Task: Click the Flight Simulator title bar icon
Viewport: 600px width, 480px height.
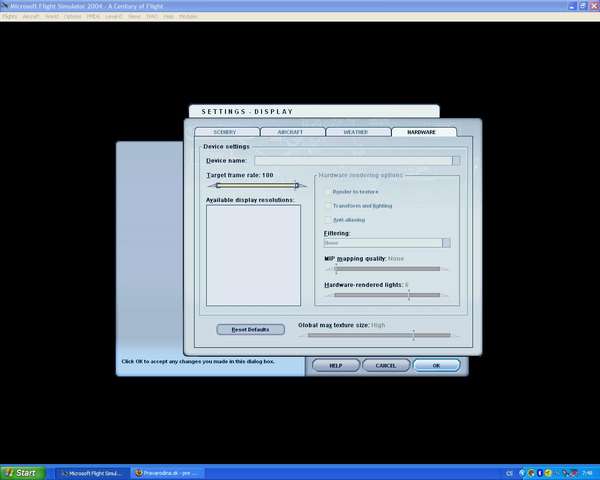Action: [x=4, y=6]
